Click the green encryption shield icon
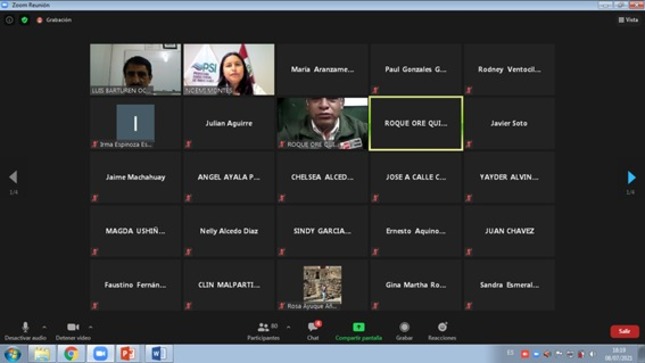 pyautogui.click(x=24, y=20)
